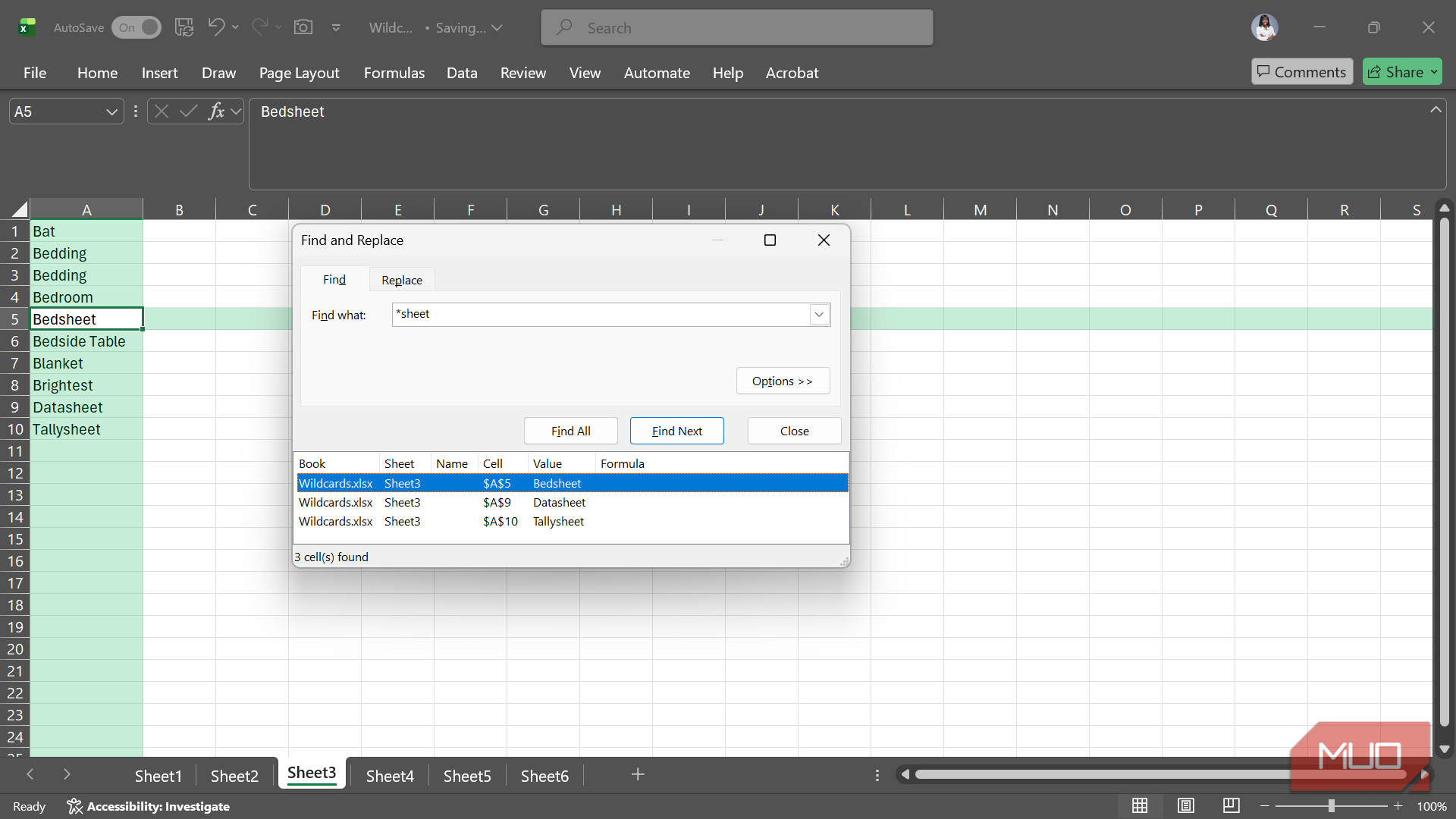1456x819 pixels.
Task: Click the Find All button
Action: [570, 431]
